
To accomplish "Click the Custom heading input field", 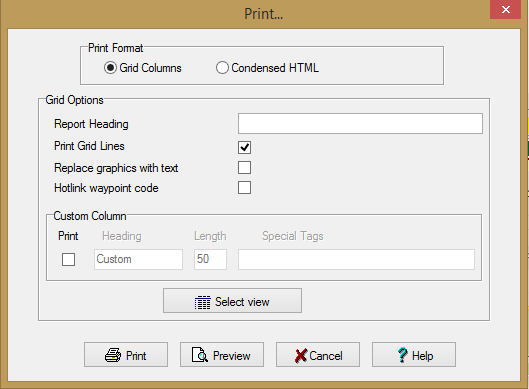I will (138, 259).
